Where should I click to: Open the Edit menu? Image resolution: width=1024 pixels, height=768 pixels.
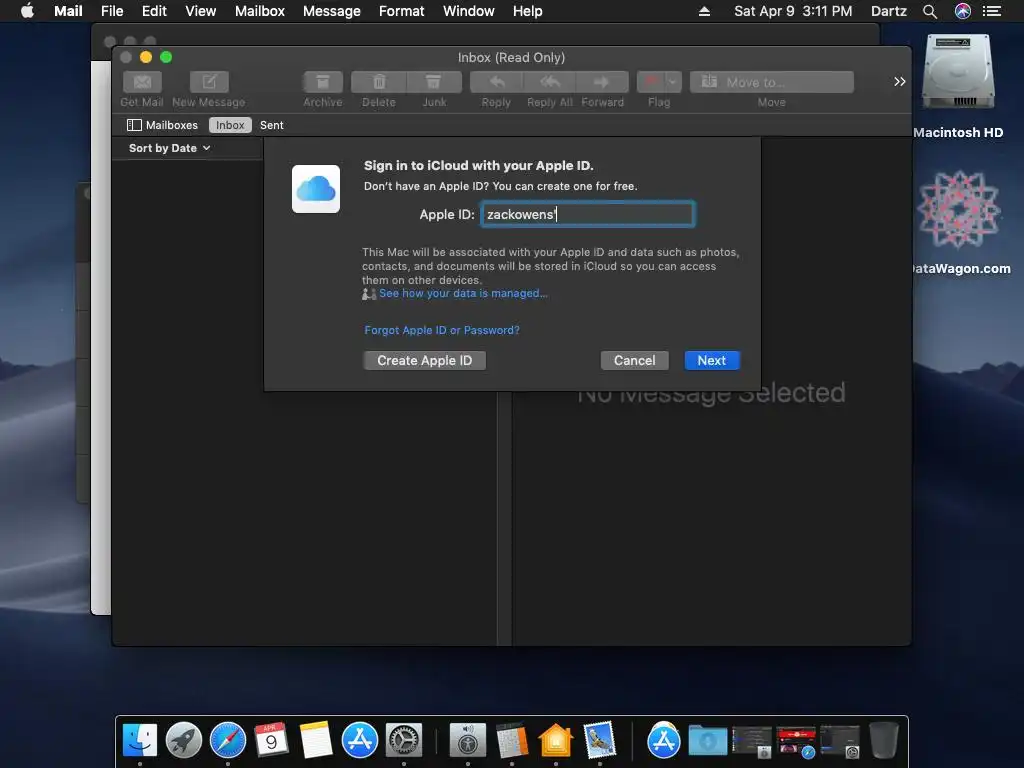pyautogui.click(x=154, y=11)
